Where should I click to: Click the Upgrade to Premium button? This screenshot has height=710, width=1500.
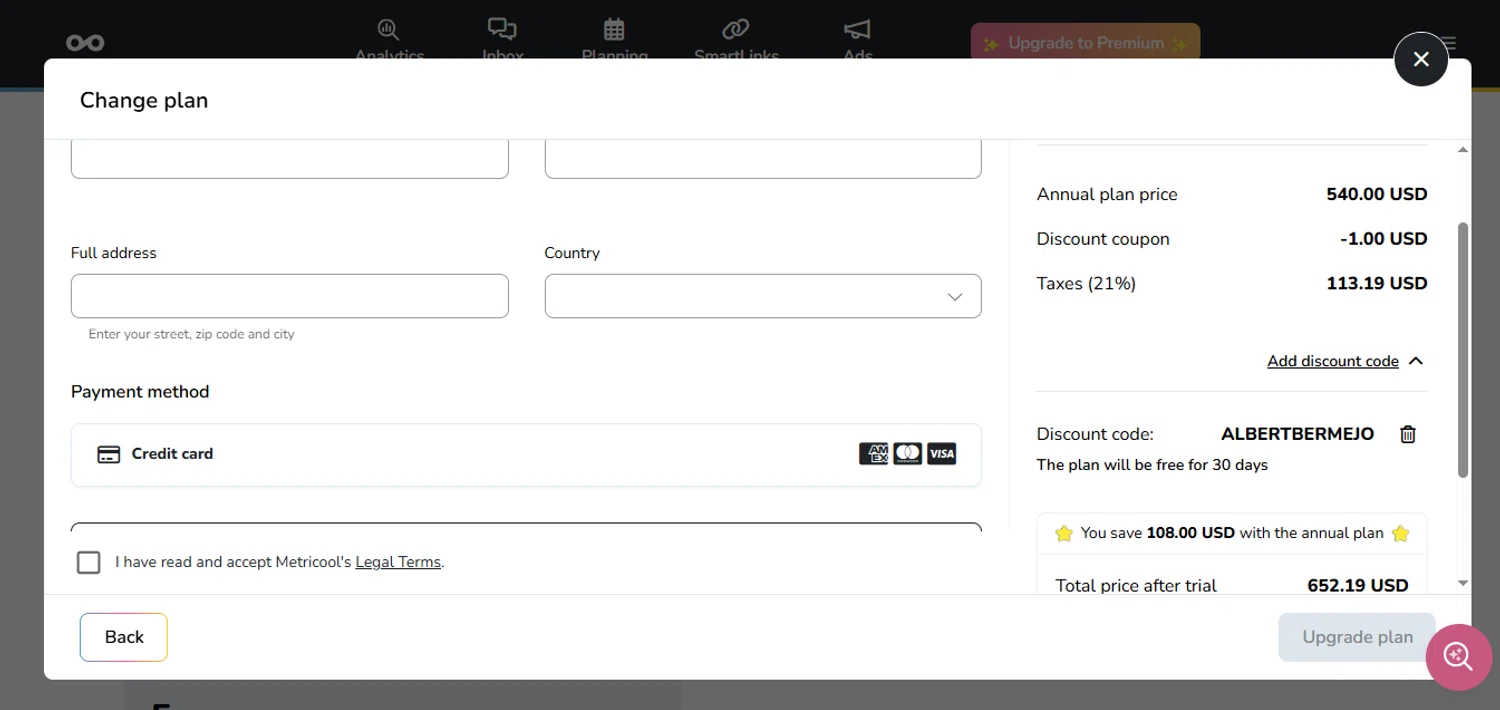click(1085, 43)
